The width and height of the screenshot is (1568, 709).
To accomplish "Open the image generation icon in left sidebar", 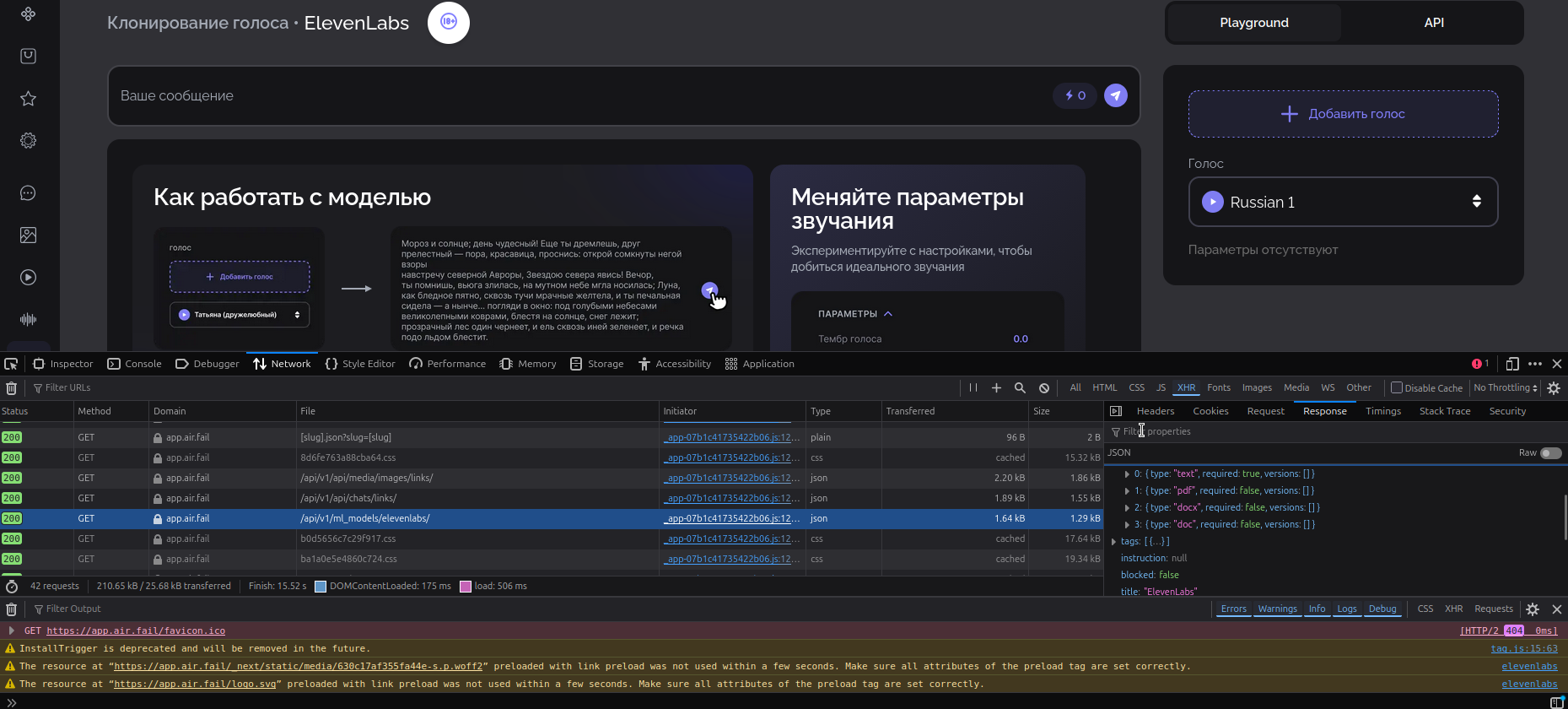I will (28, 235).
